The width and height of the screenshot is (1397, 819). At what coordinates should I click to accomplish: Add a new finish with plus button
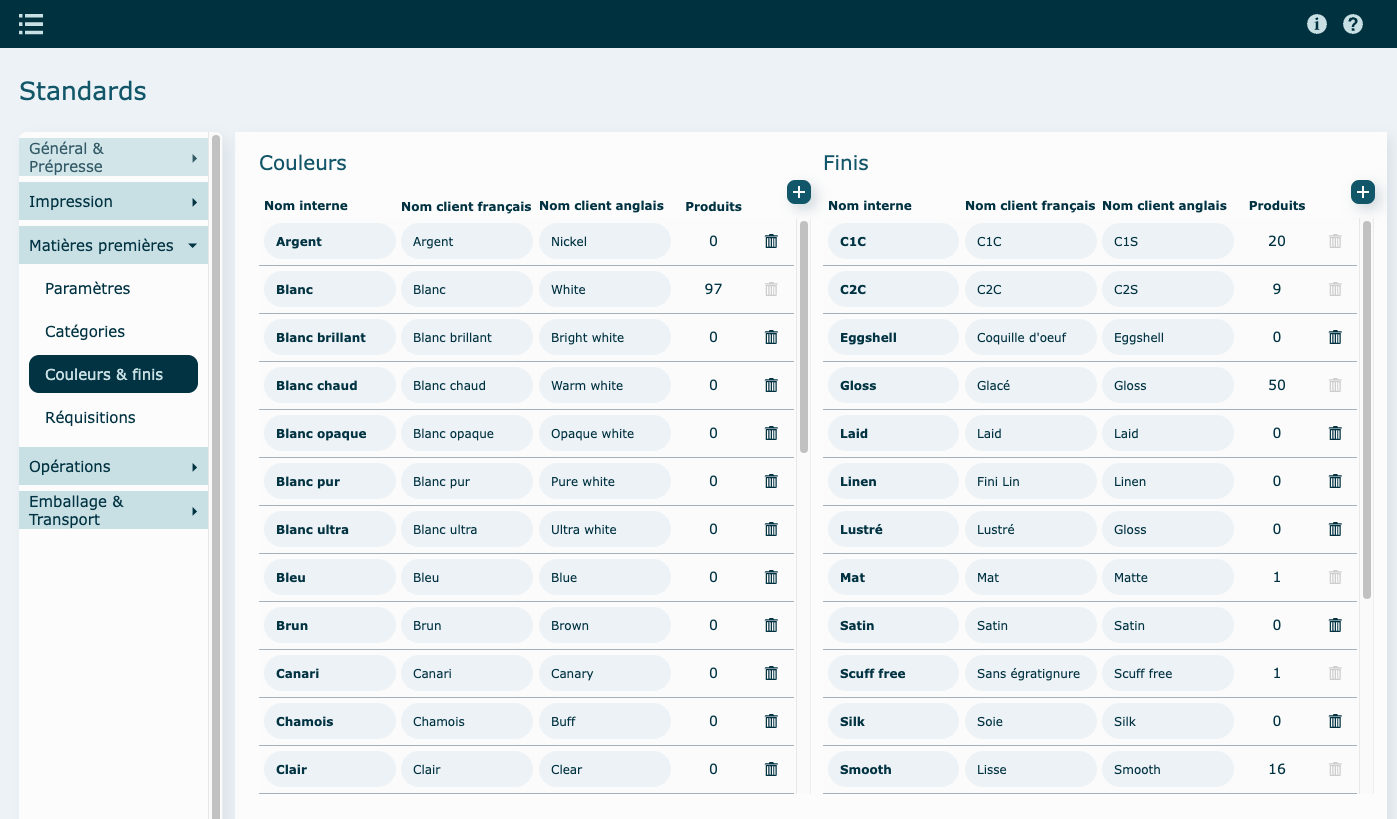point(1362,192)
